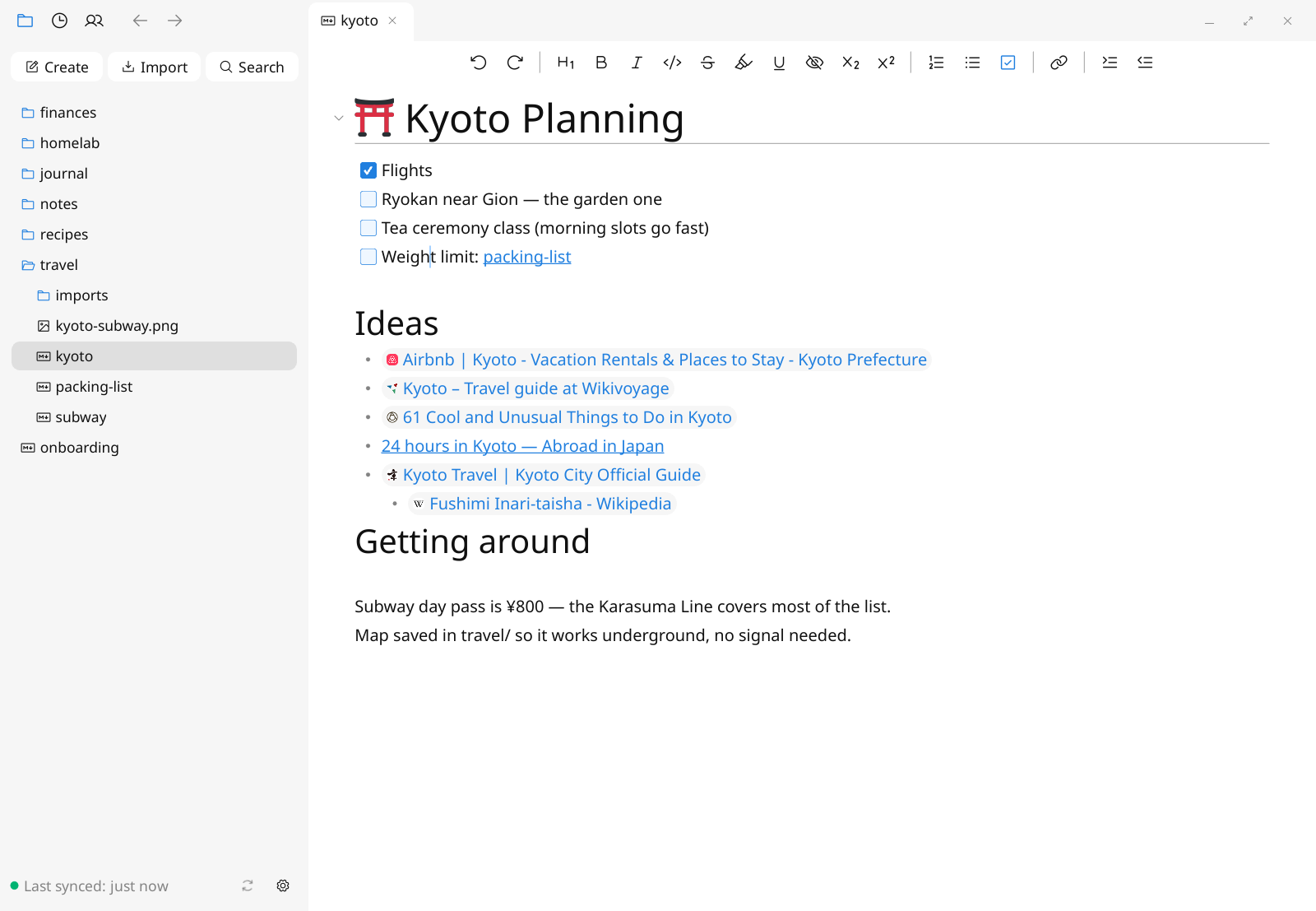Expand the imports subfolder
This screenshot has height=911, width=1316.
[154, 295]
